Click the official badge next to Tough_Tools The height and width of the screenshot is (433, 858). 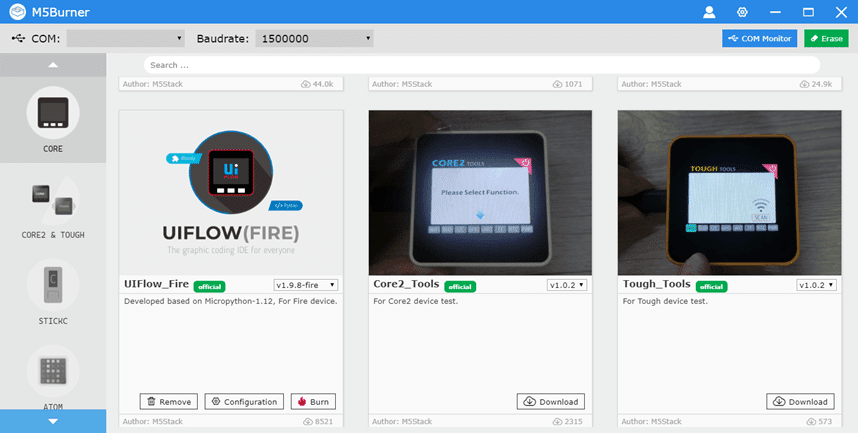711,286
